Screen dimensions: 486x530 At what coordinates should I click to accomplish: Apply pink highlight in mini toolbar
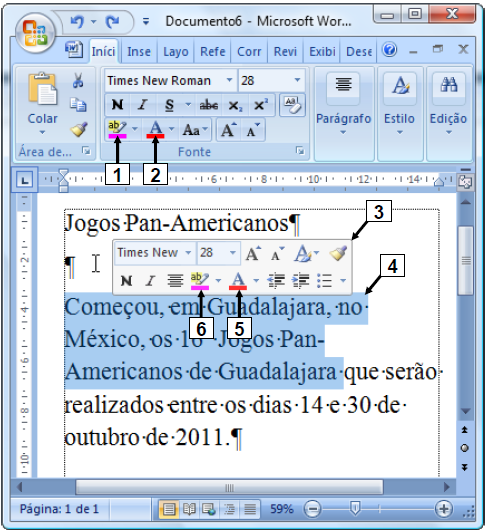point(200,281)
